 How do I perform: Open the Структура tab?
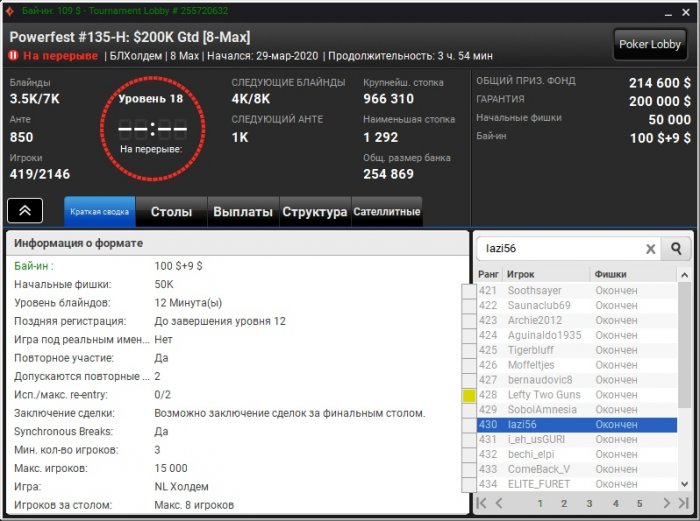[315, 212]
